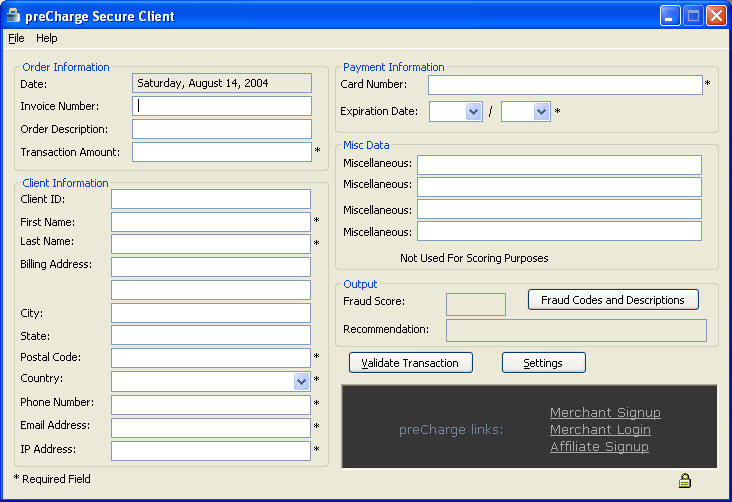Viewport: 732px width, 502px height.
Task: Click the IP Address field
Action: coord(211,451)
